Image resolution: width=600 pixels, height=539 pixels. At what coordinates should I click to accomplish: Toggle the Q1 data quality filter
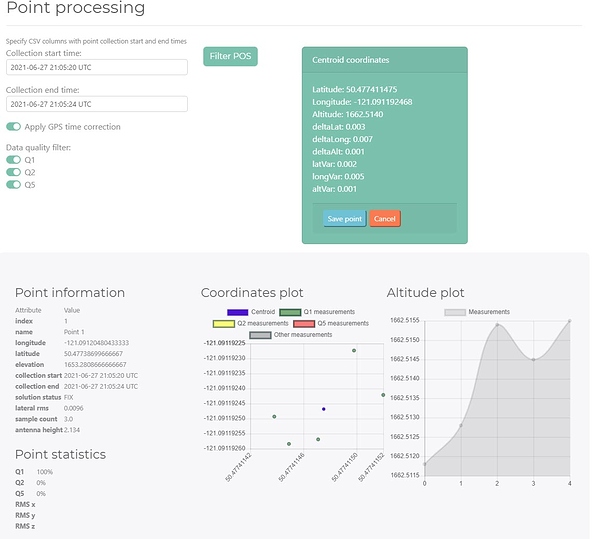[13, 160]
